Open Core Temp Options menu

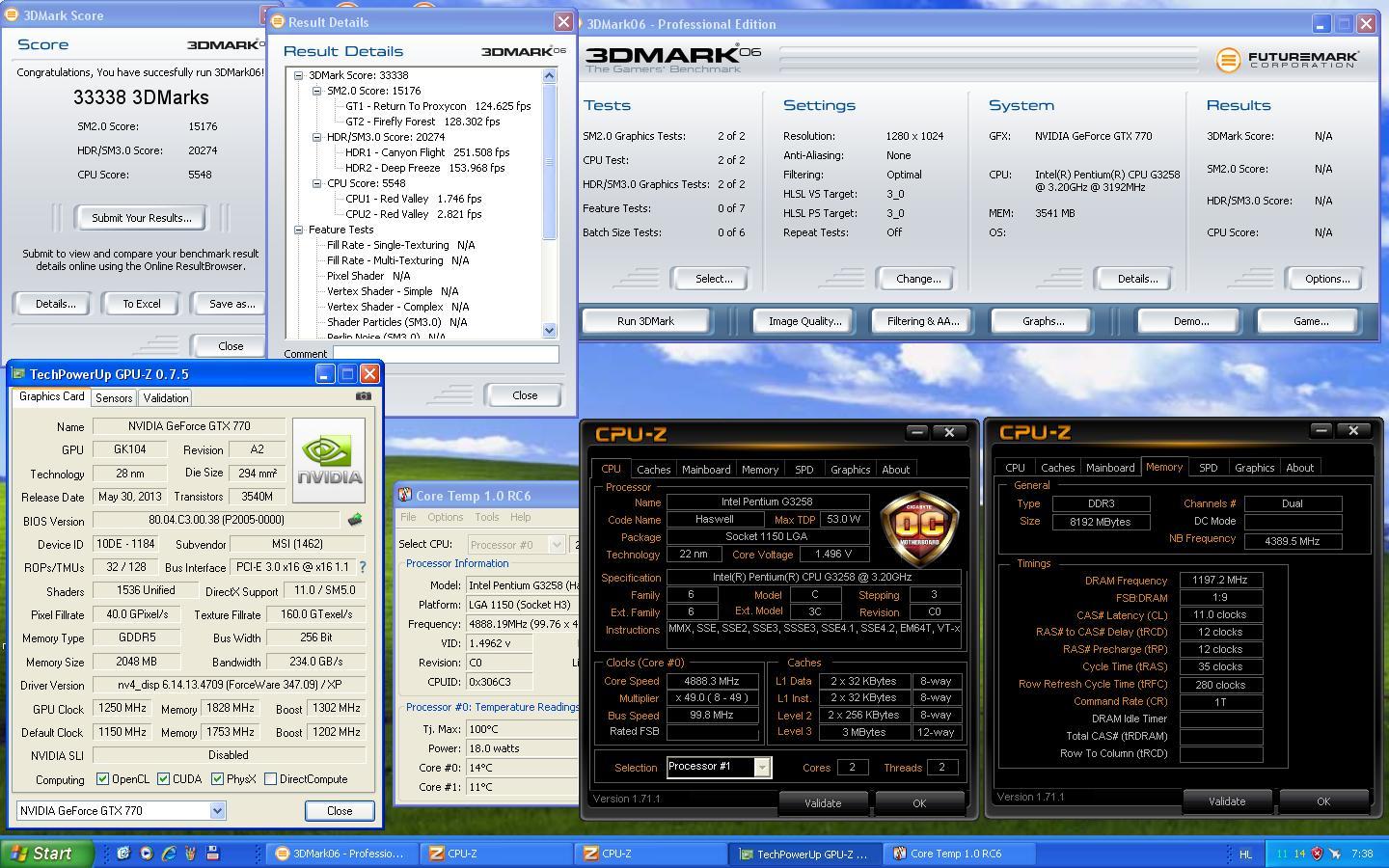pos(445,518)
